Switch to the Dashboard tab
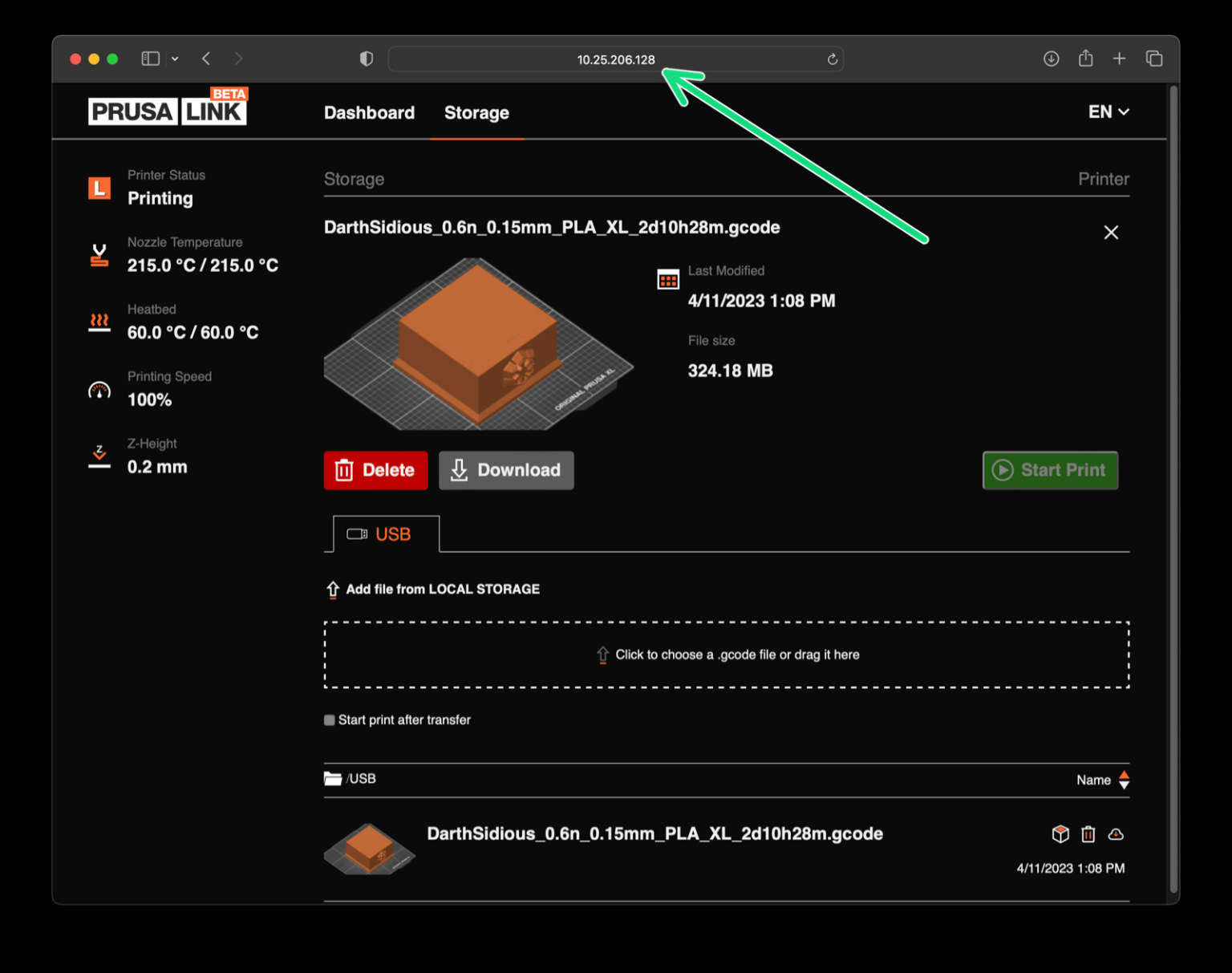This screenshot has height=973, width=1232. click(369, 113)
